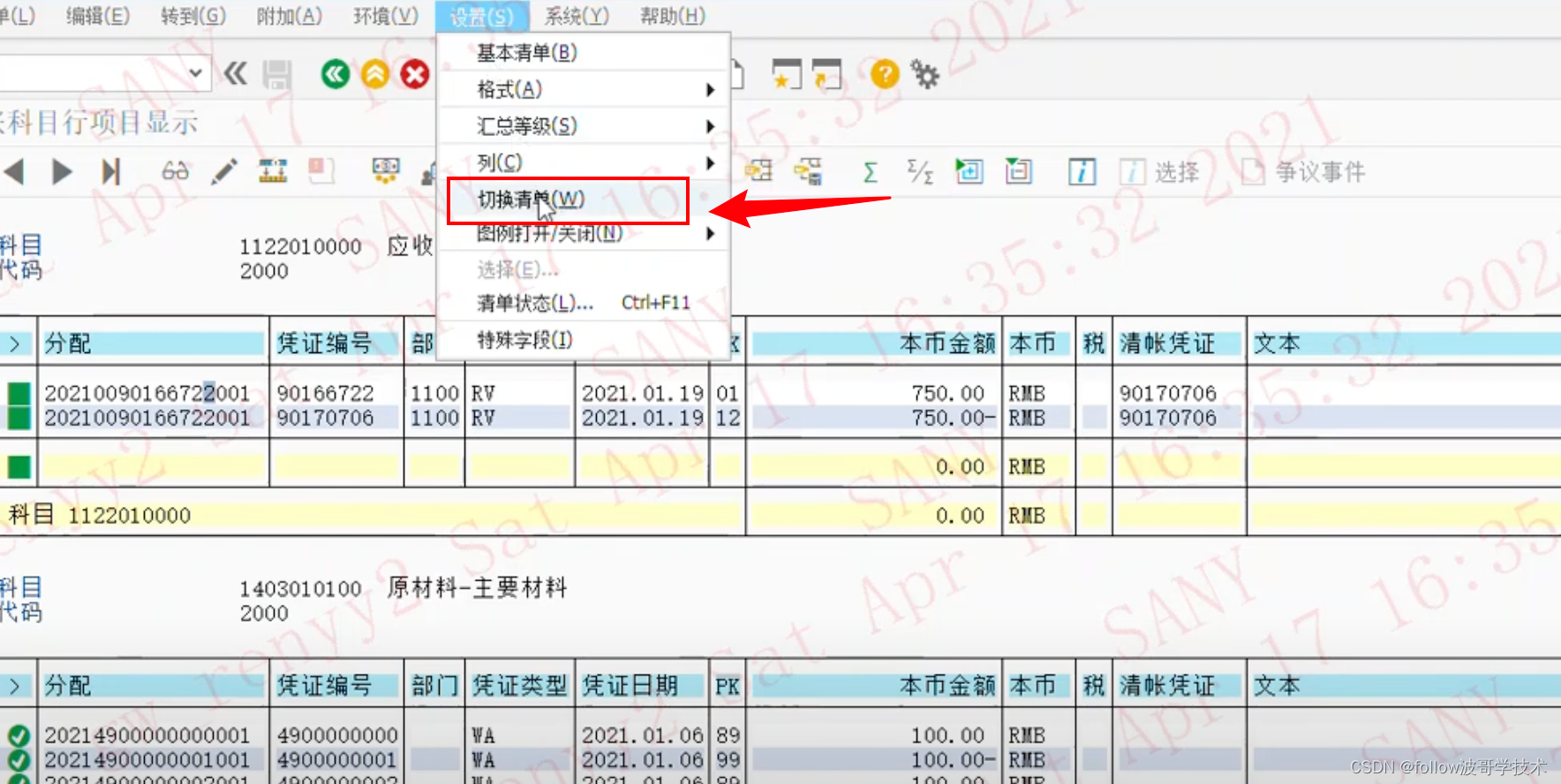Click 凭证编号 column header in first table
Image resolution: width=1561 pixels, height=784 pixels.
[336, 343]
